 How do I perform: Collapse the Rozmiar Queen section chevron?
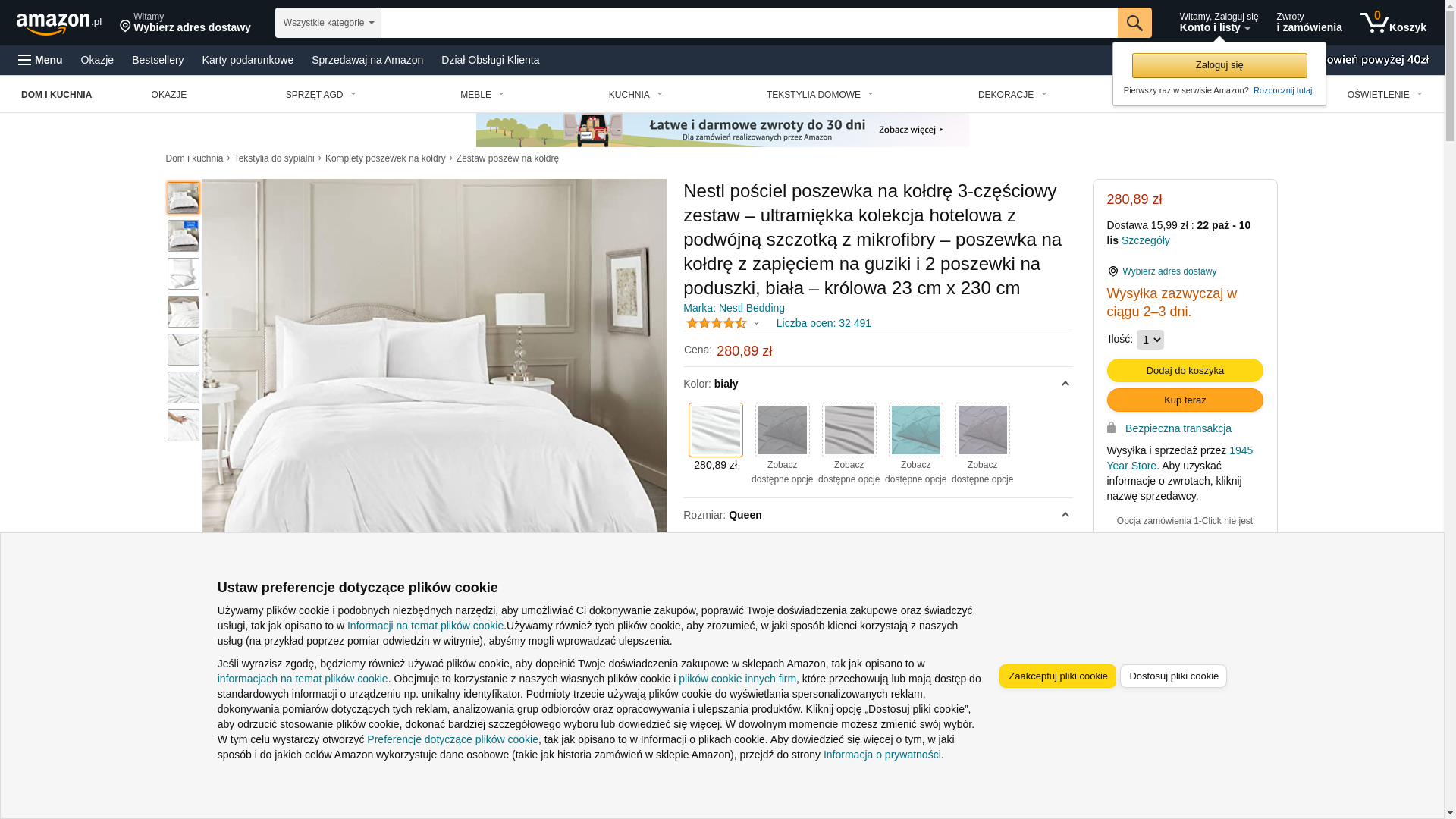[x=1065, y=515]
